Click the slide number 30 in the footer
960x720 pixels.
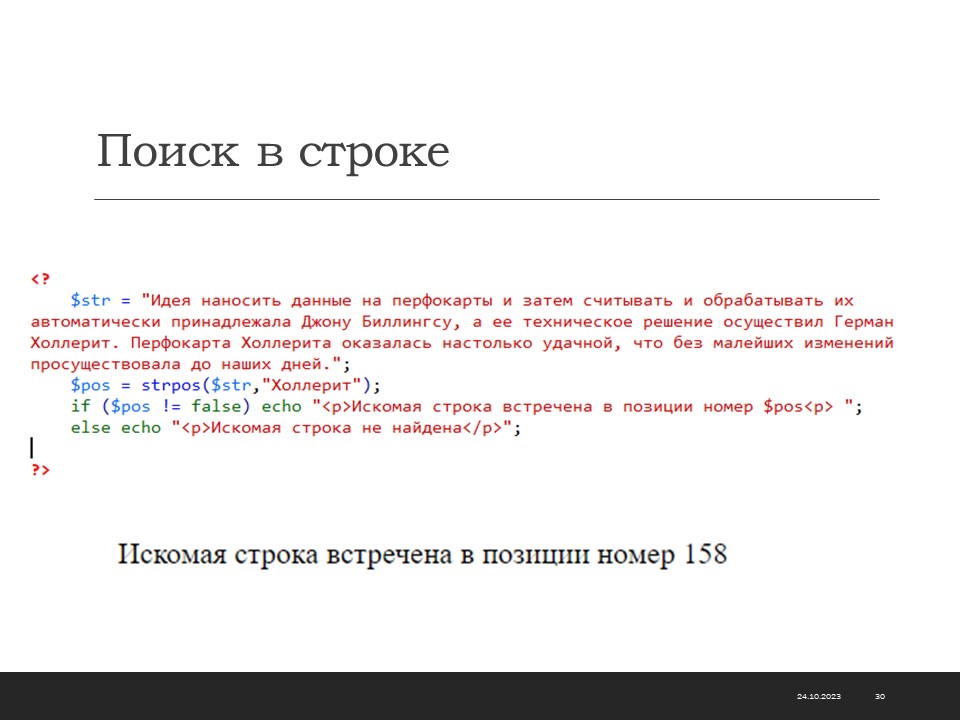pyautogui.click(x=880, y=696)
